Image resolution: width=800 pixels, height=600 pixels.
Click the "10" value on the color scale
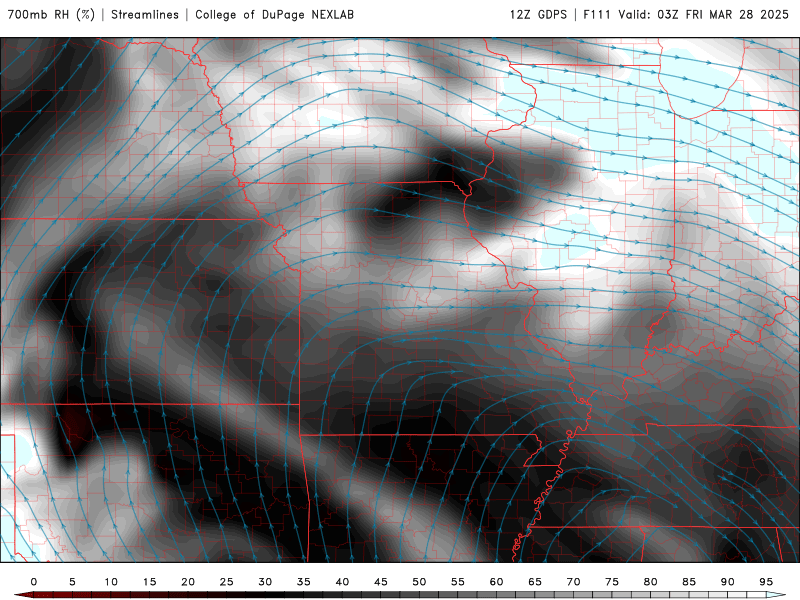tap(111, 582)
